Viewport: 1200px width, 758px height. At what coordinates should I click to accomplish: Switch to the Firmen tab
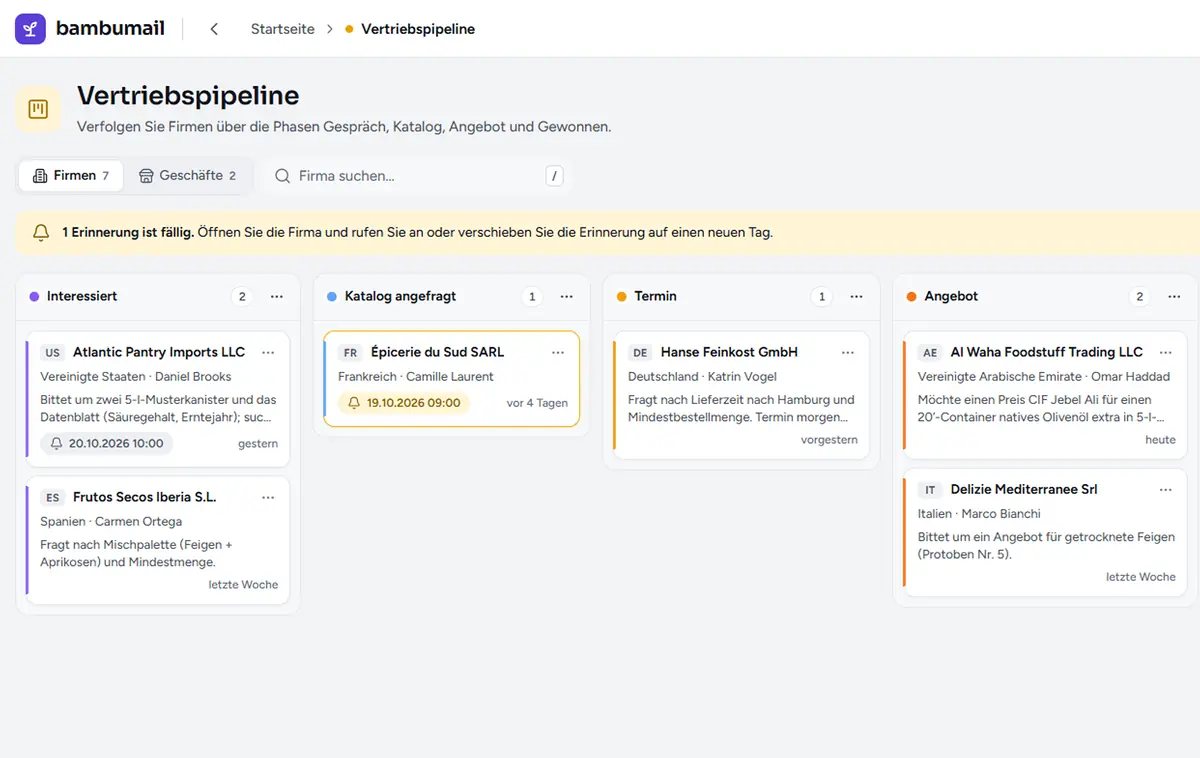point(71,175)
